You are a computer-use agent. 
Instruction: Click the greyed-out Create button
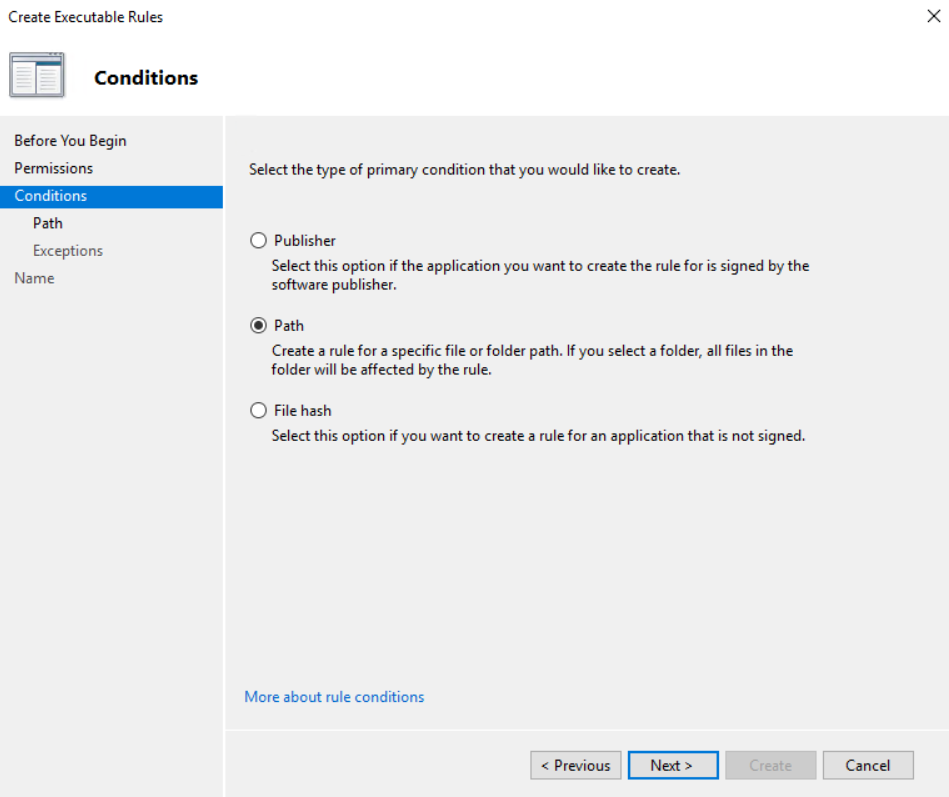pyautogui.click(x=770, y=766)
